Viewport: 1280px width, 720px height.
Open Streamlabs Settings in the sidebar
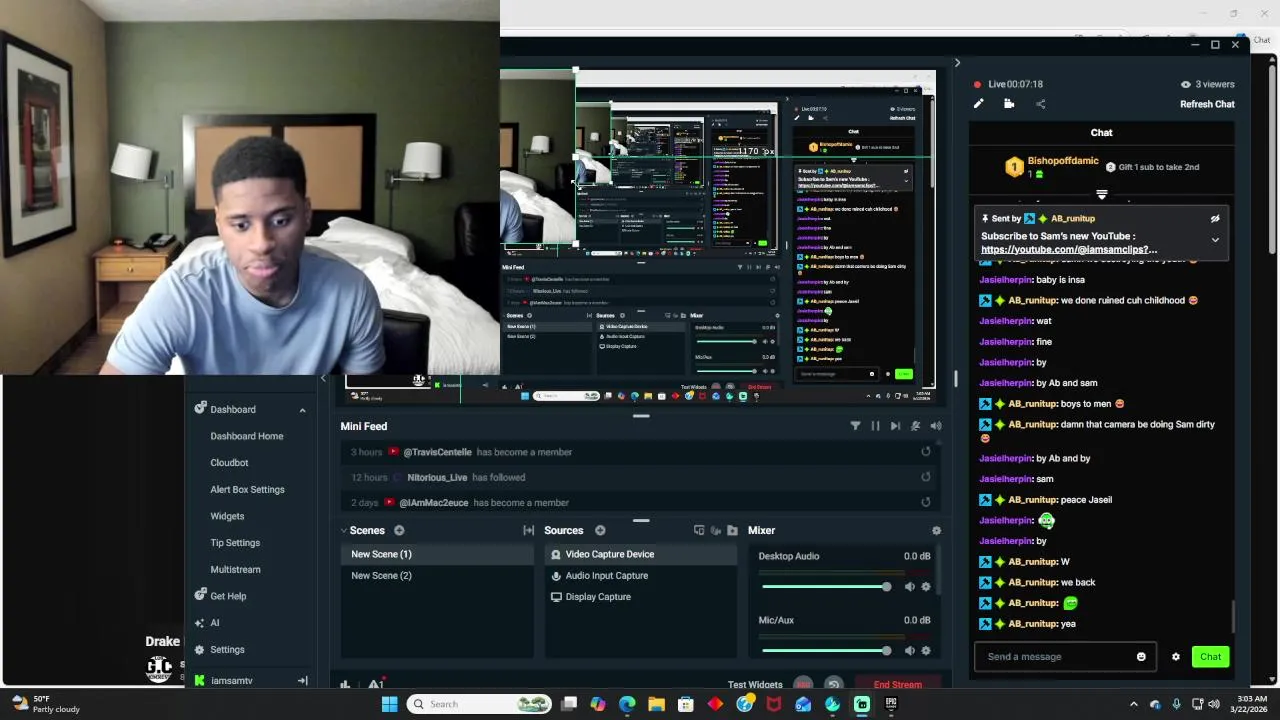(x=220, y=649)
